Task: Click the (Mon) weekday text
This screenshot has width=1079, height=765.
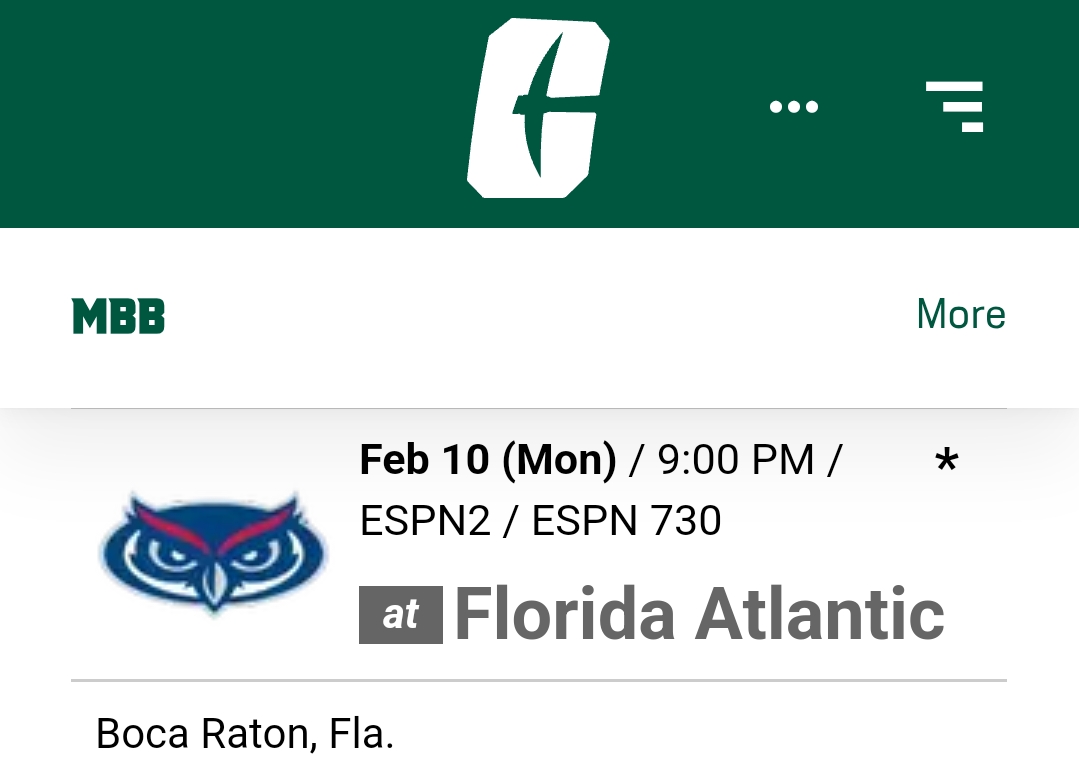Action: [x=559, y=460]
